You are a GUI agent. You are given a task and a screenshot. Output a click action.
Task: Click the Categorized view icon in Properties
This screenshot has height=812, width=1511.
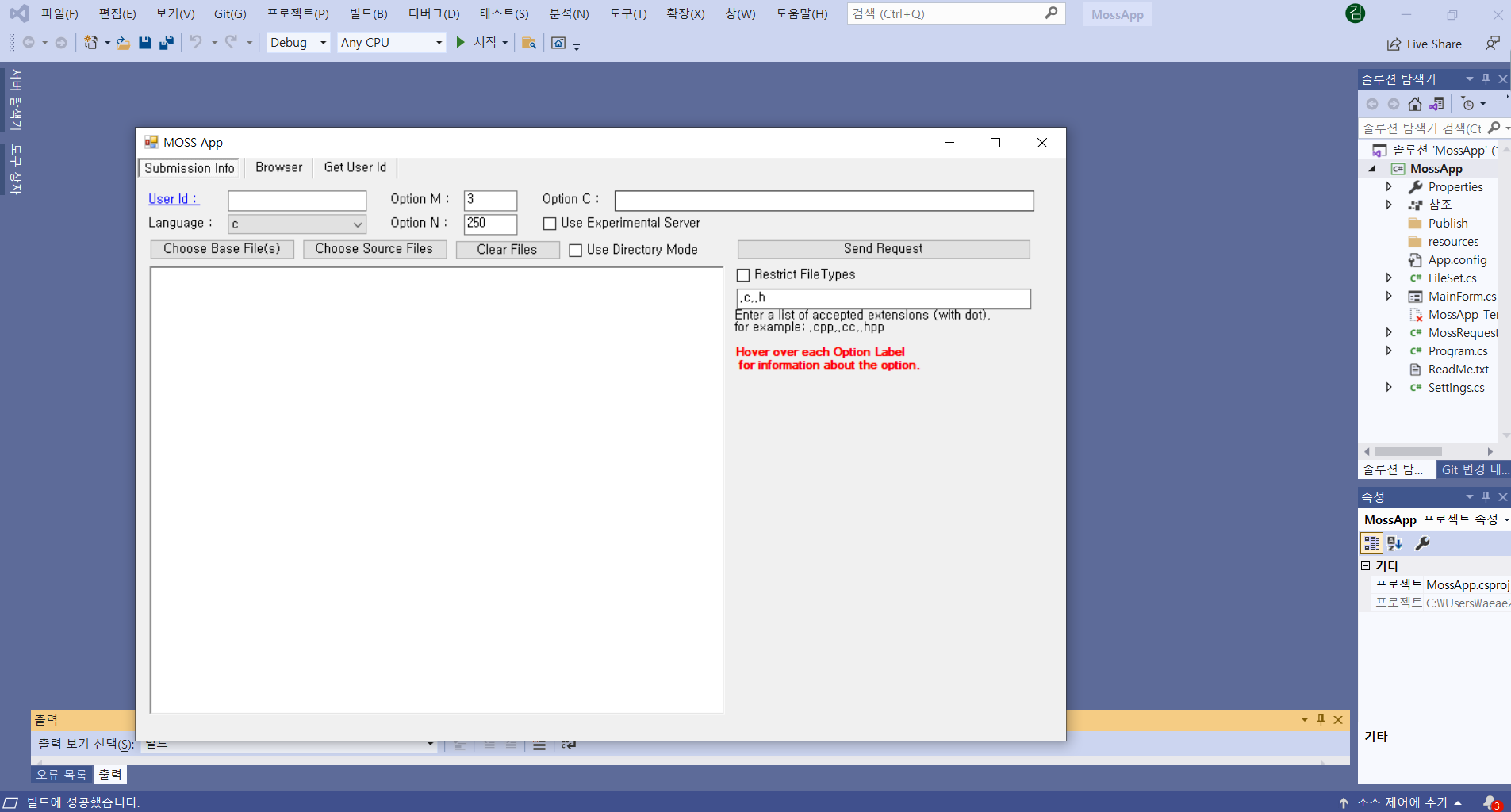(x=1371, y=543)
